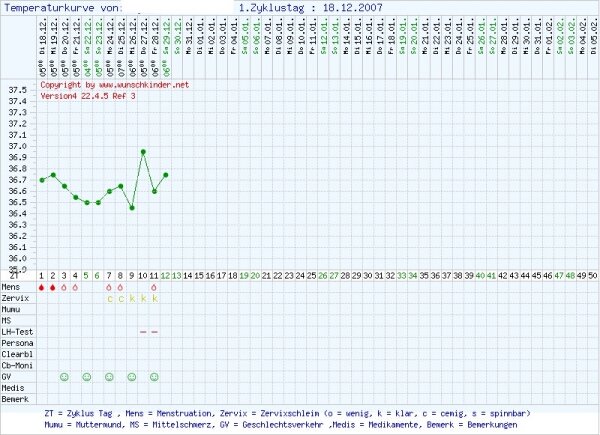Click the GV smiley on cycle day 9
600x435 pixels.
[132, 376]
